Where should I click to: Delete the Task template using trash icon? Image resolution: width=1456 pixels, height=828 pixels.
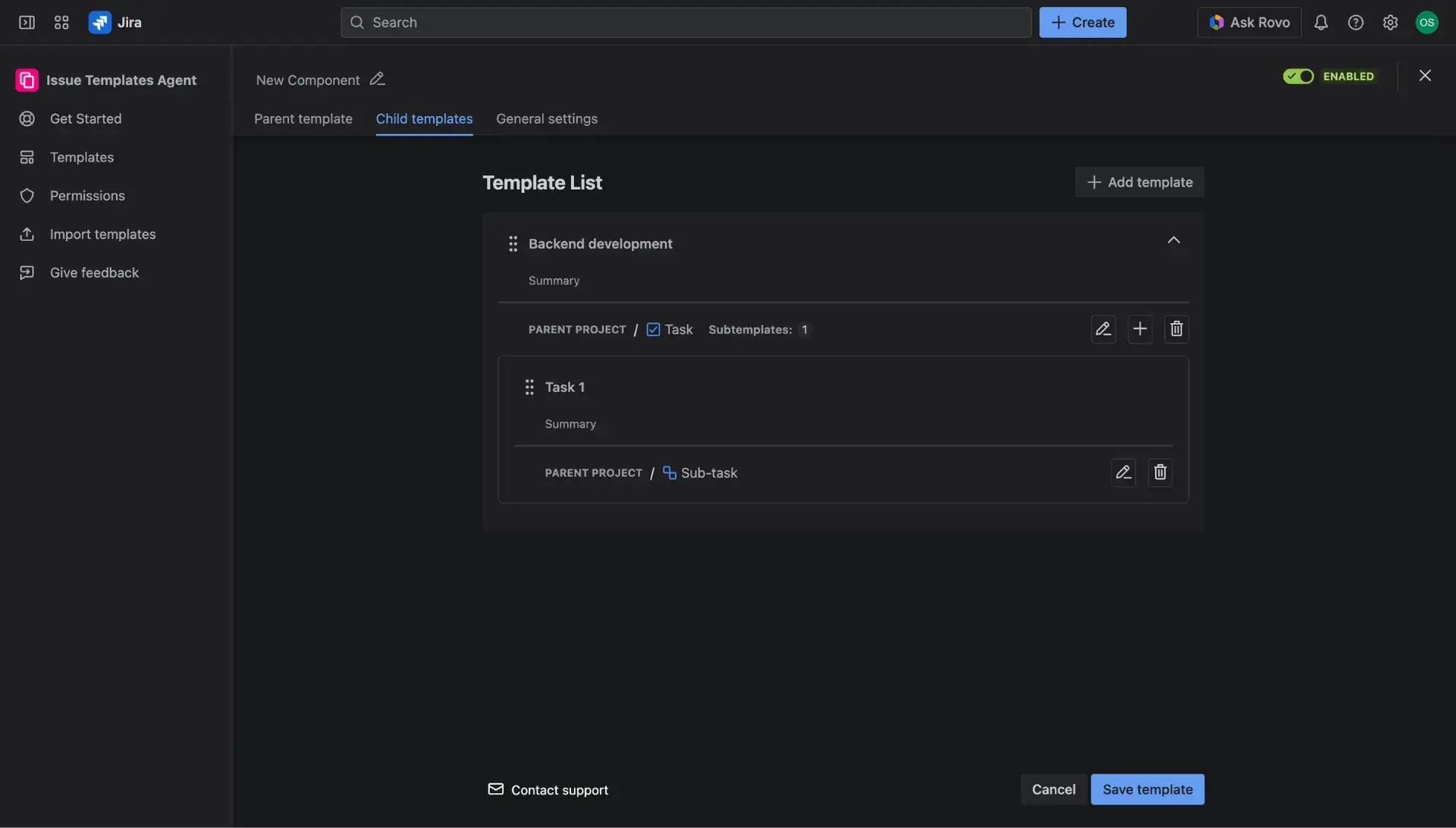coord(1176,328)
